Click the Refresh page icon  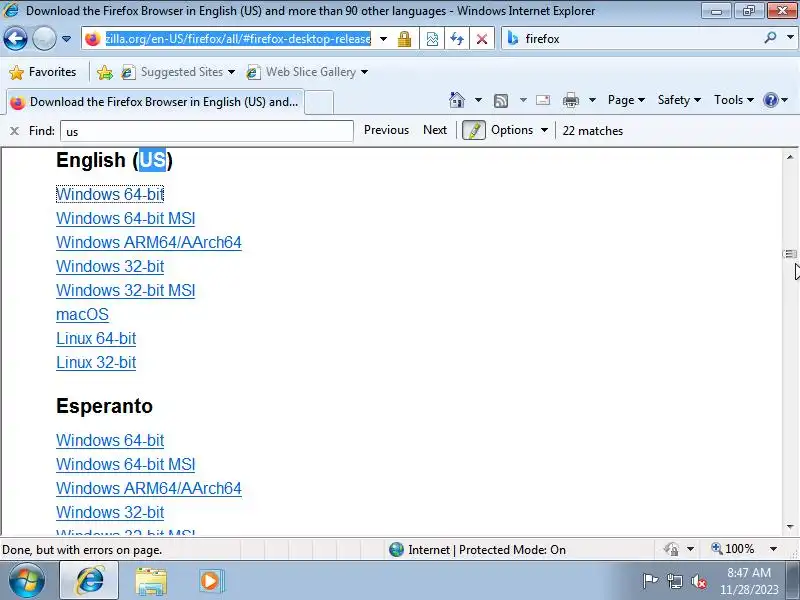[457, 39]
